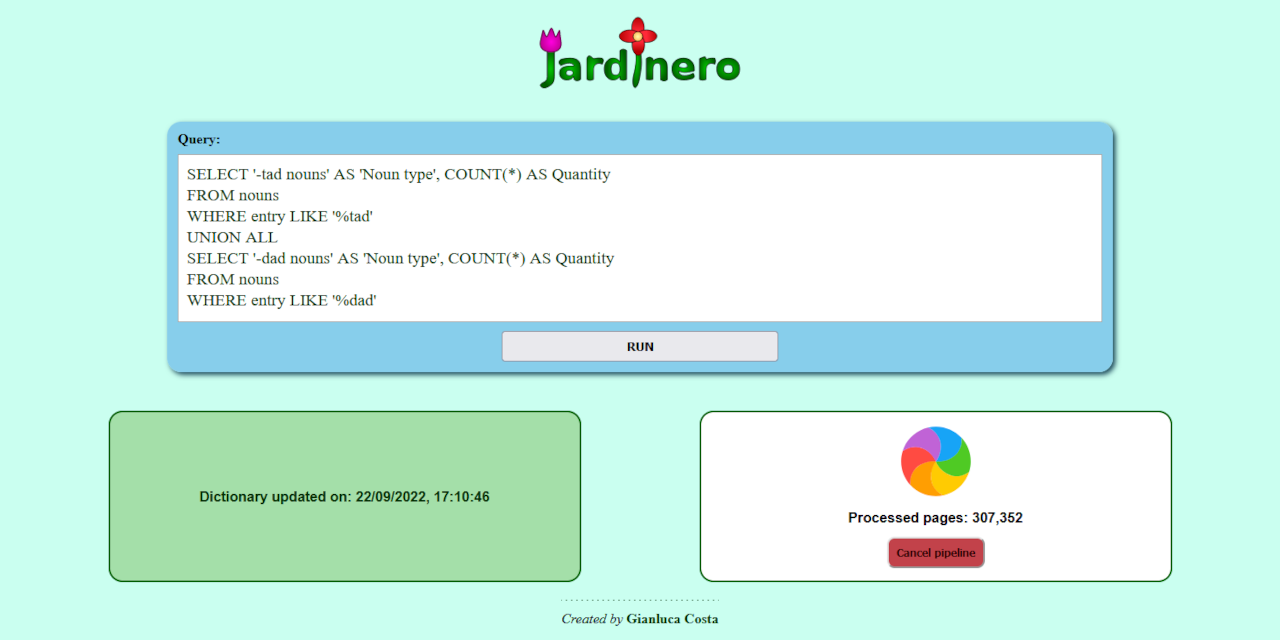Viewport: 1280px width, 640px height.
Task: Click the red flower dotting the logo's letter i
Action: [x=637, y=30]
